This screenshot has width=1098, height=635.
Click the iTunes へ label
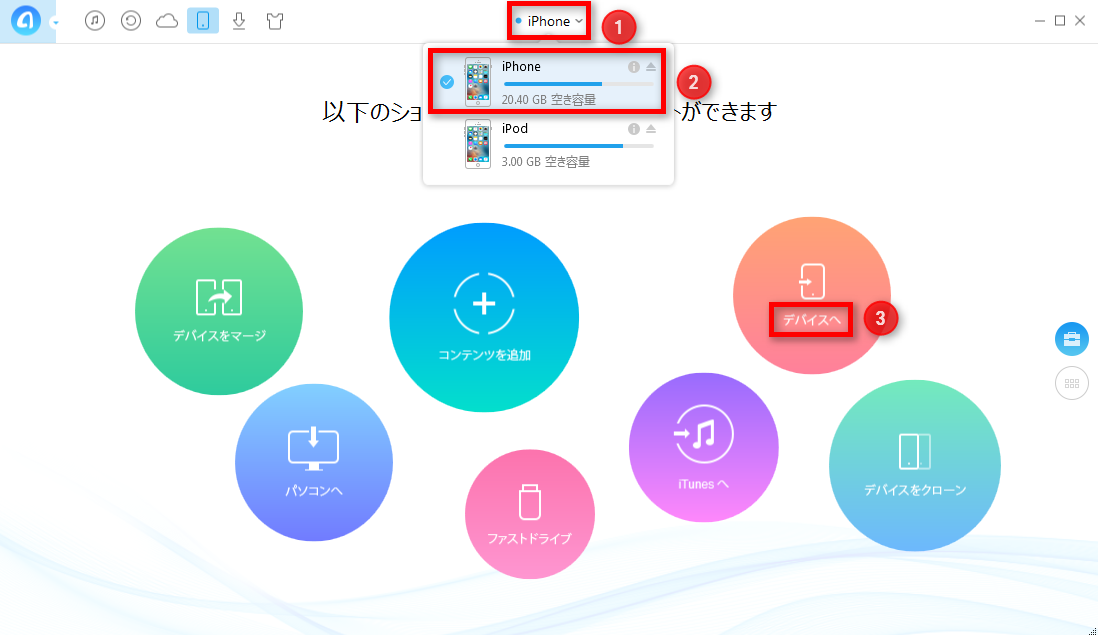(x=703, y=484)
